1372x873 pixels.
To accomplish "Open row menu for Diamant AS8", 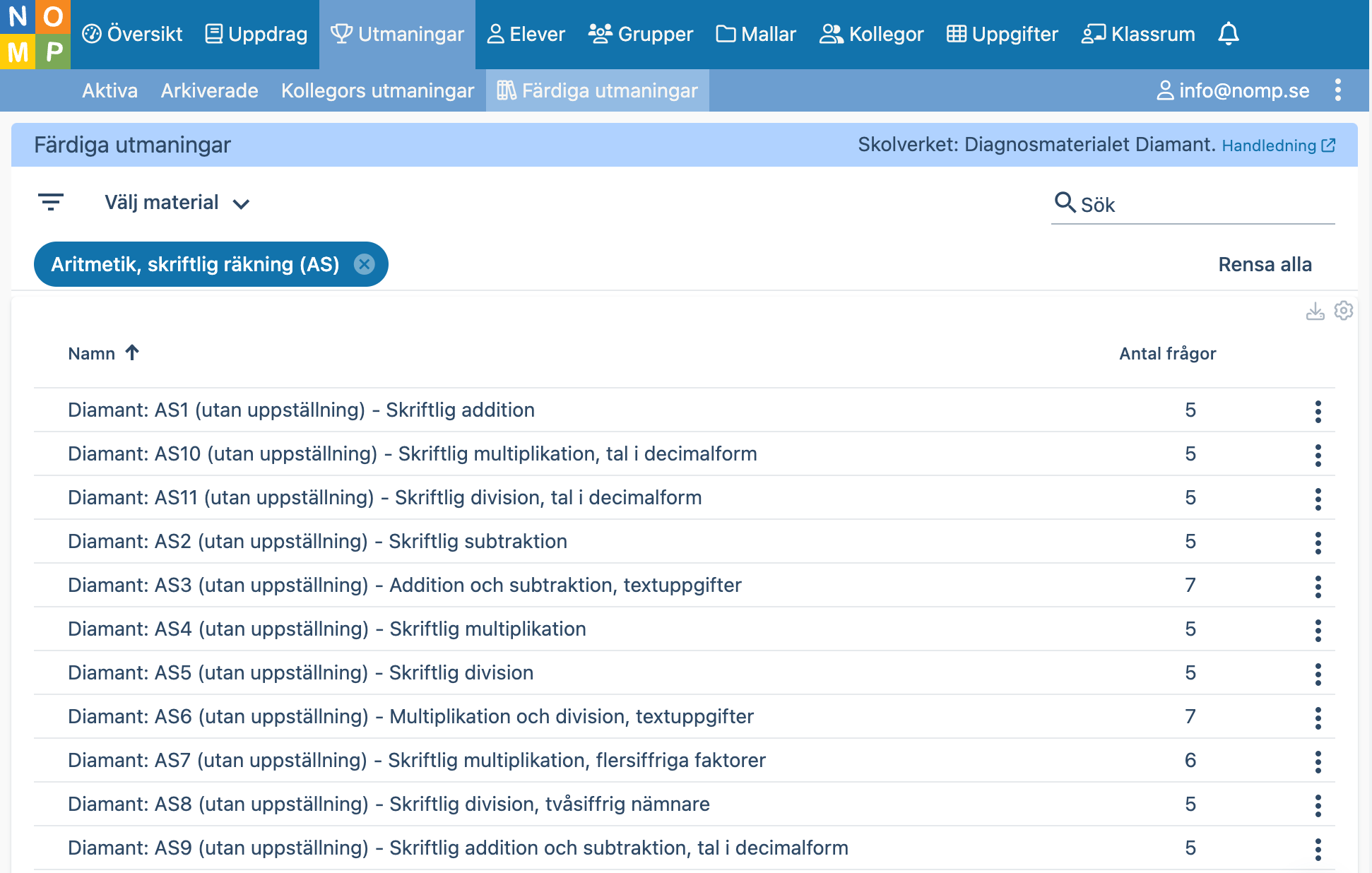I will click(x=1318, y=804).
